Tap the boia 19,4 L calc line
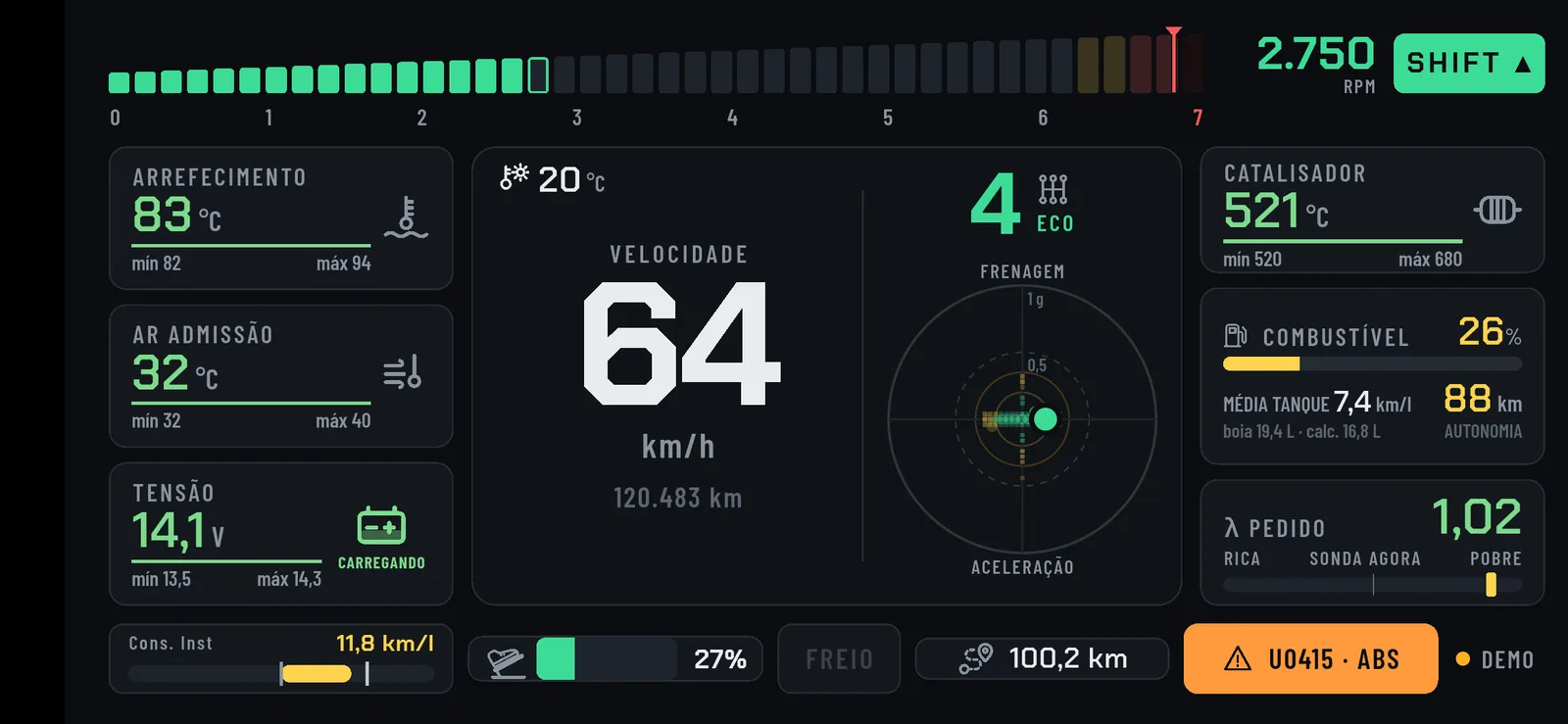The image size is (1568, 724). [x=1301, y=432]
